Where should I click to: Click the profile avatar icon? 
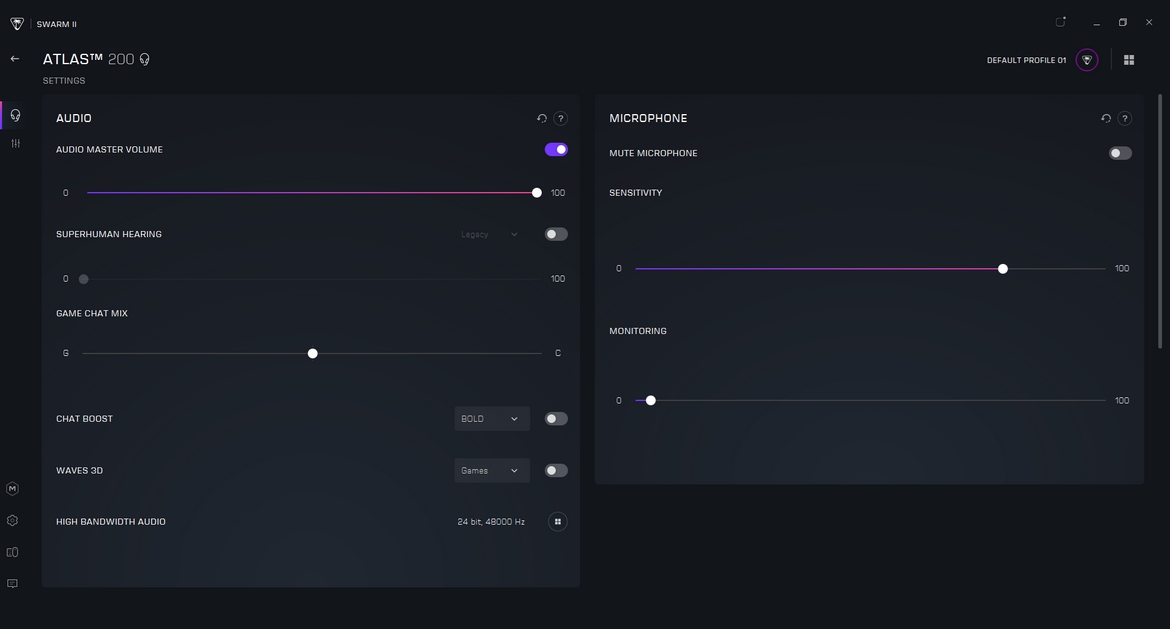click(x=1087, y=60)
